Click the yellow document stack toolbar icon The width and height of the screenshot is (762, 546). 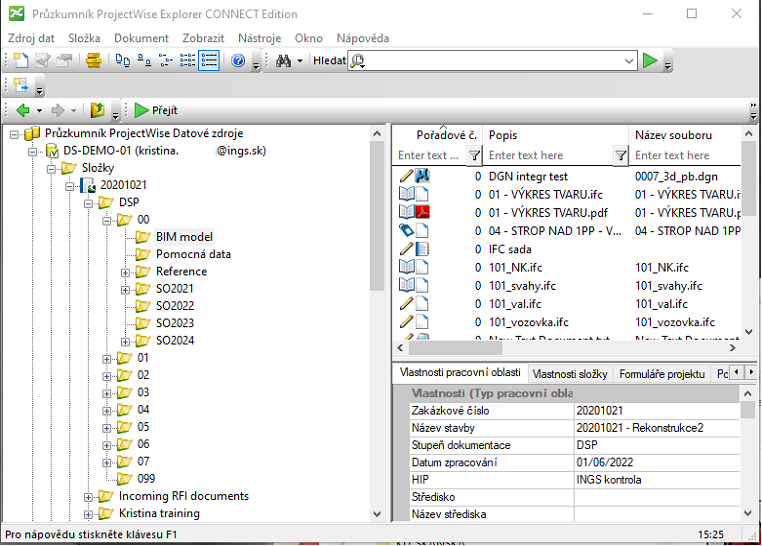(93, 61)
